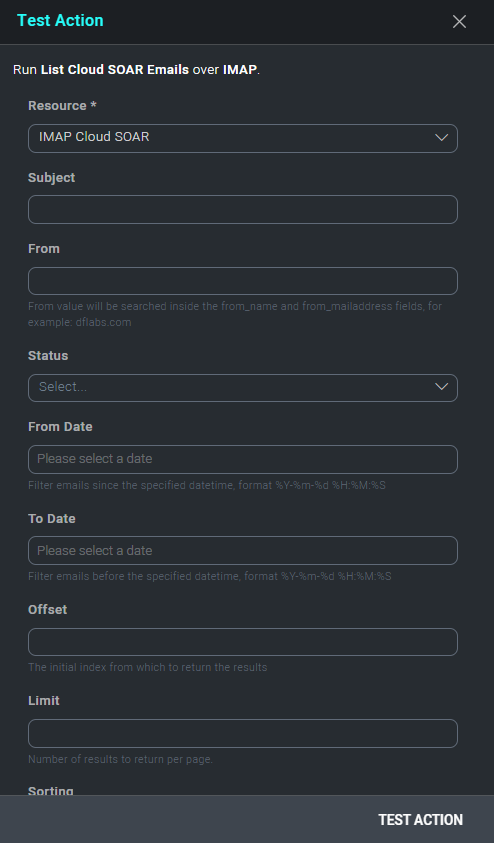Click the To Date field label

52,518
